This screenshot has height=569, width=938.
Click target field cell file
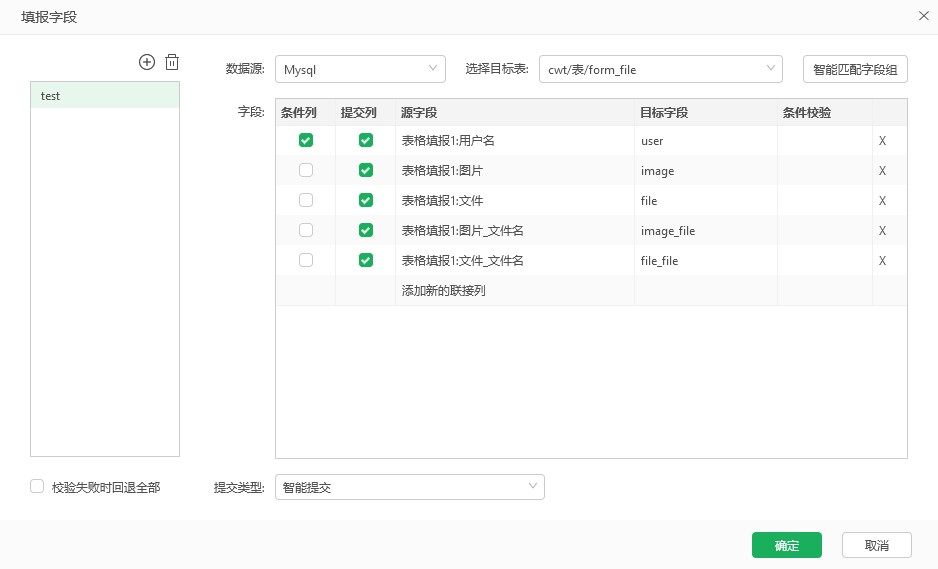(706, 200)
